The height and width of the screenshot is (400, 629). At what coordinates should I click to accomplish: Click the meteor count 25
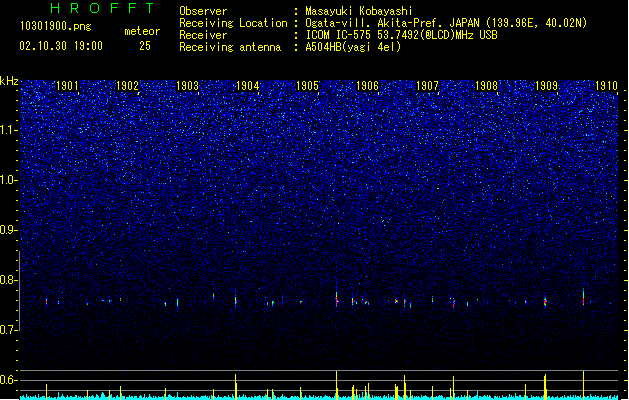[145, 46]
